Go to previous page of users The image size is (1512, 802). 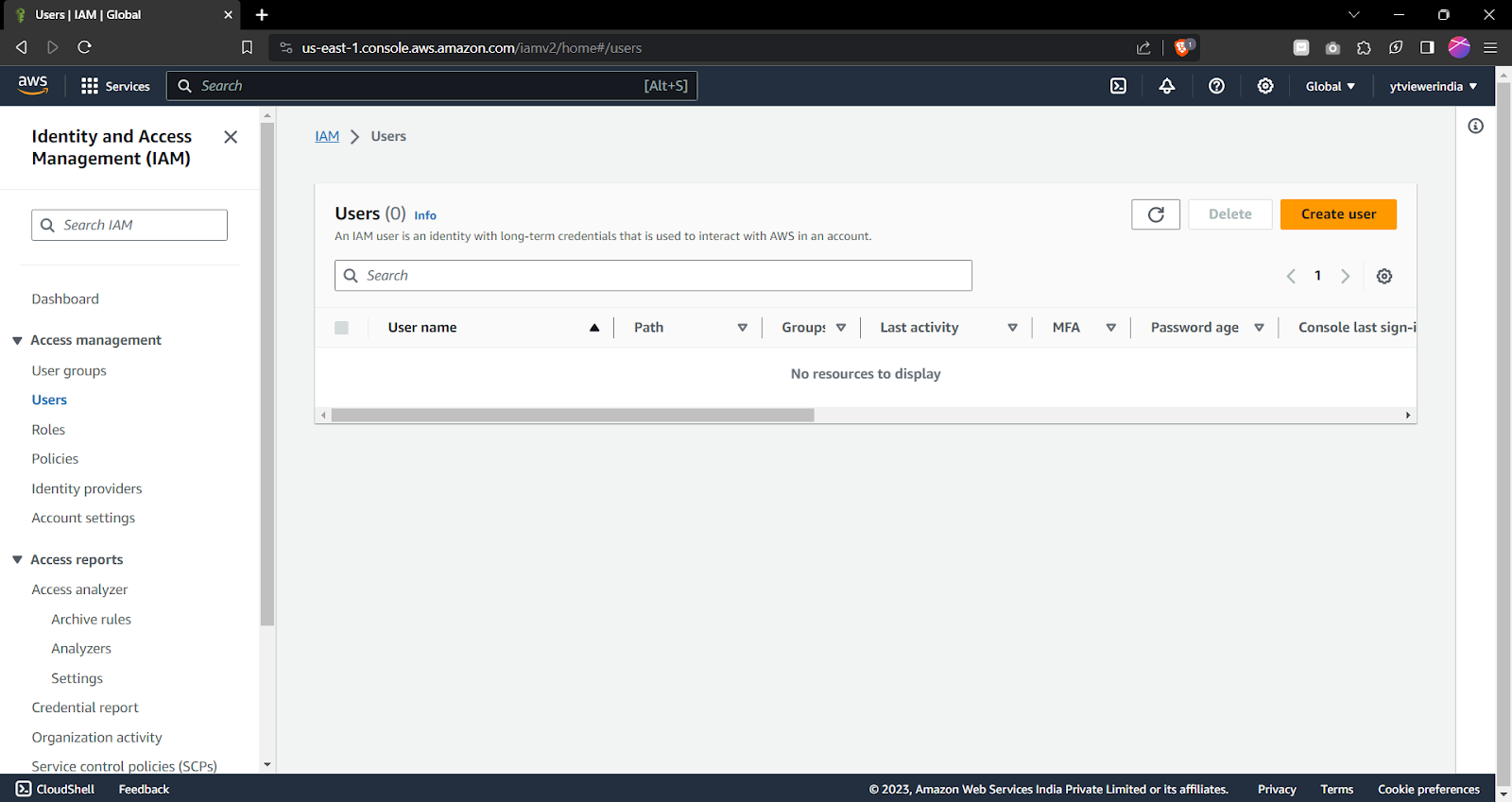pyautogui.click(x=1291, y=276)
